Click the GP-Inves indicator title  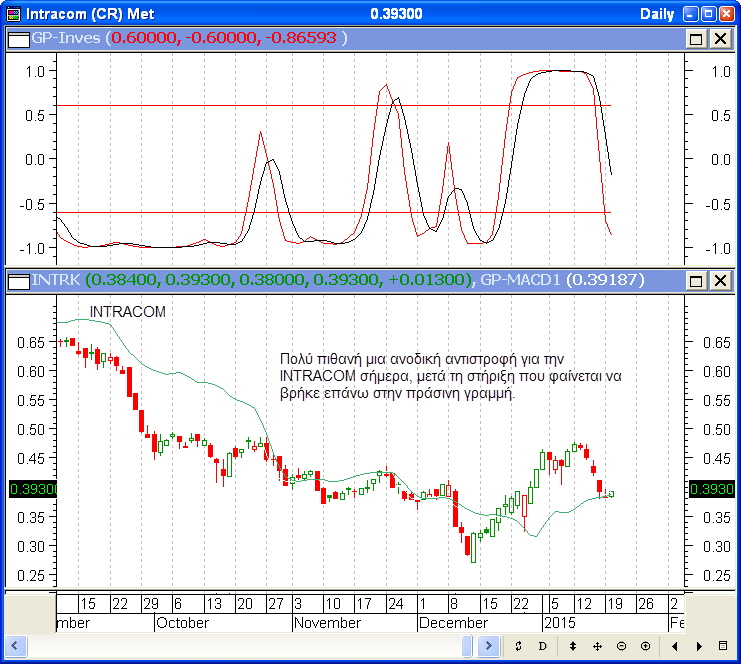(x=66, y=38)
